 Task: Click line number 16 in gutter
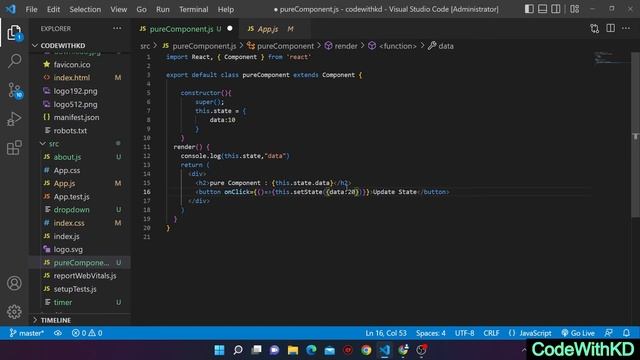(x=147, y=192)
